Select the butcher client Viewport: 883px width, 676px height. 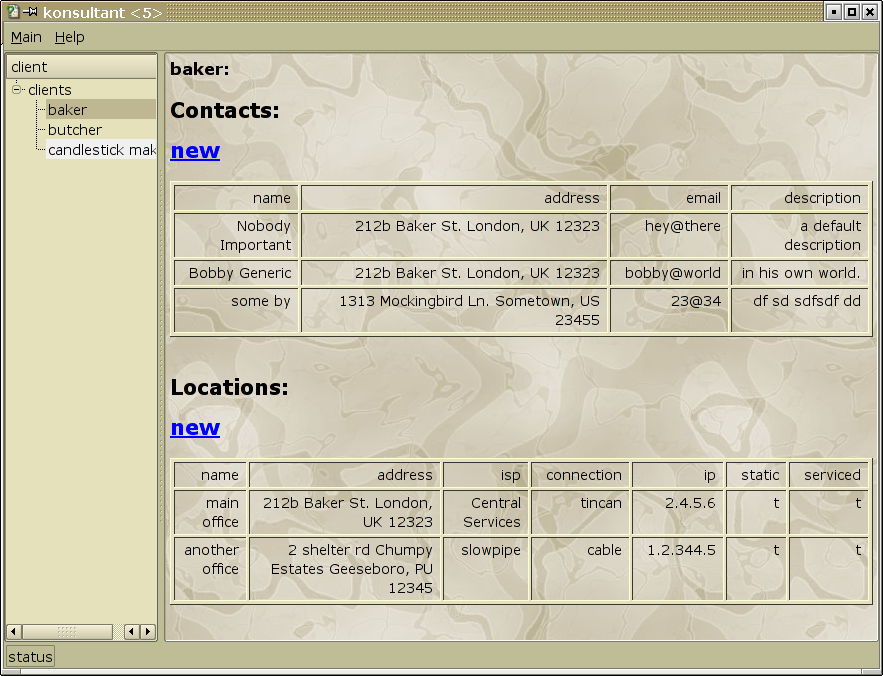click(x=75, y=130)
